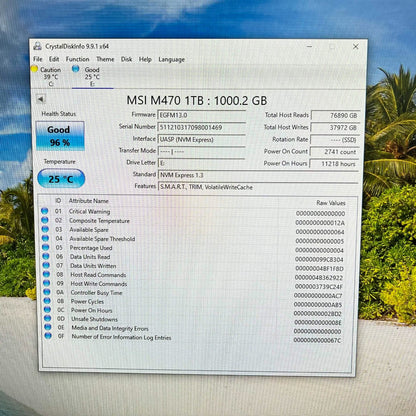Select the yellow Caution disk C: indicator
The width and height of the screenshot is (416, 416).
34,69
